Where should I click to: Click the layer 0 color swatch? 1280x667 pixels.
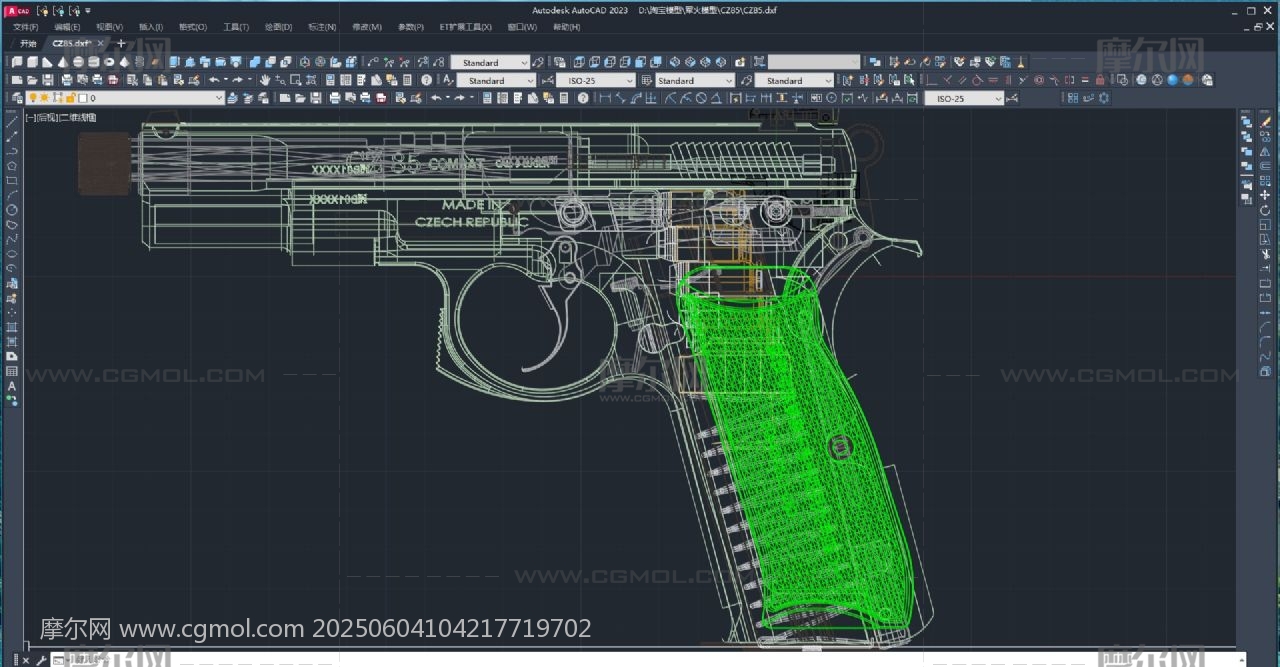pyautogui.click(x=81, y=98)
